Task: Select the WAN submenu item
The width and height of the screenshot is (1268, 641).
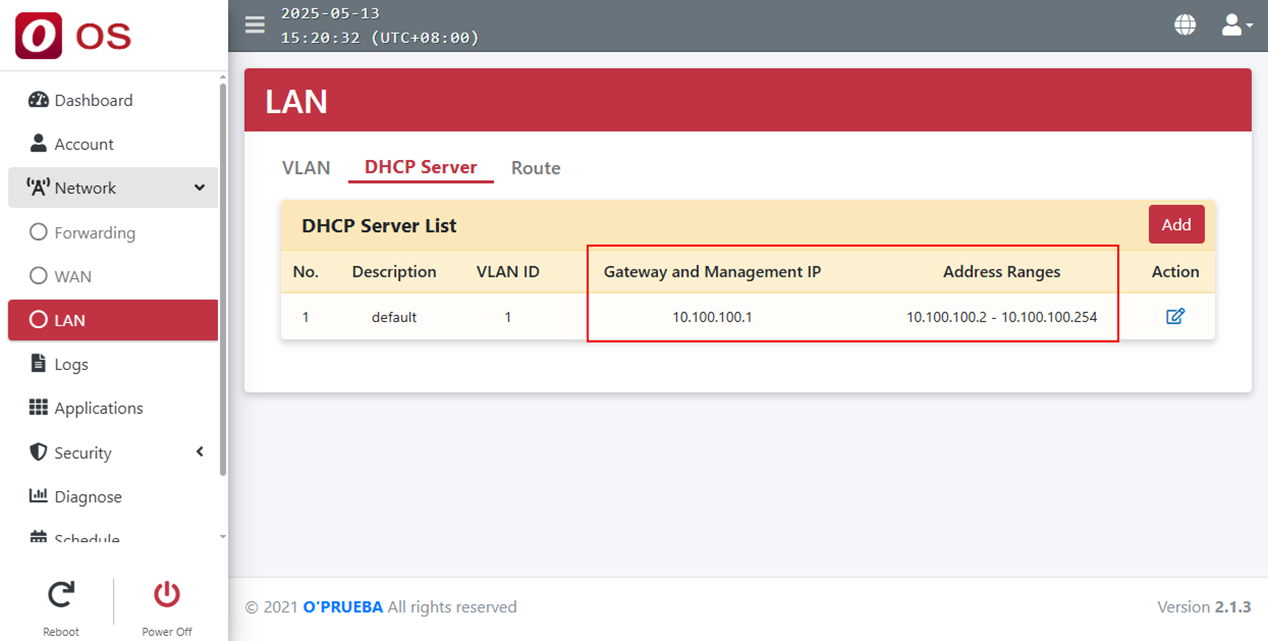Action: pos(72,277)
